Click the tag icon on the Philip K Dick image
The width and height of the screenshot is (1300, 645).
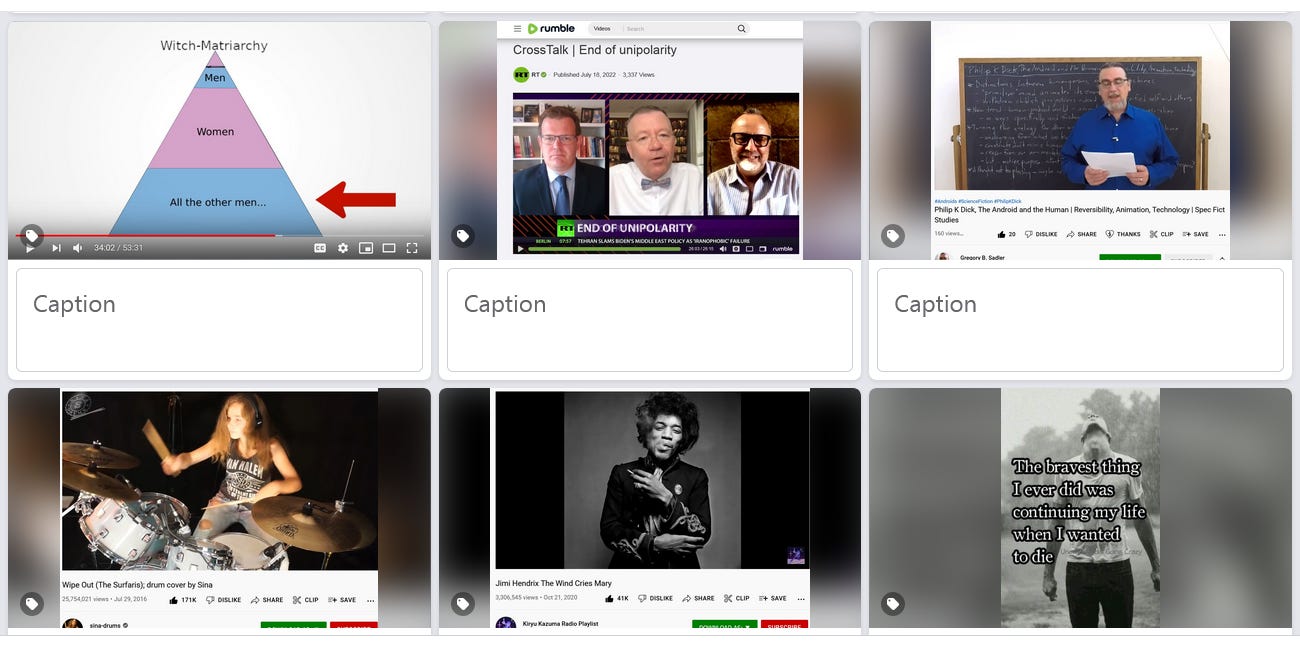click(893, 236)
